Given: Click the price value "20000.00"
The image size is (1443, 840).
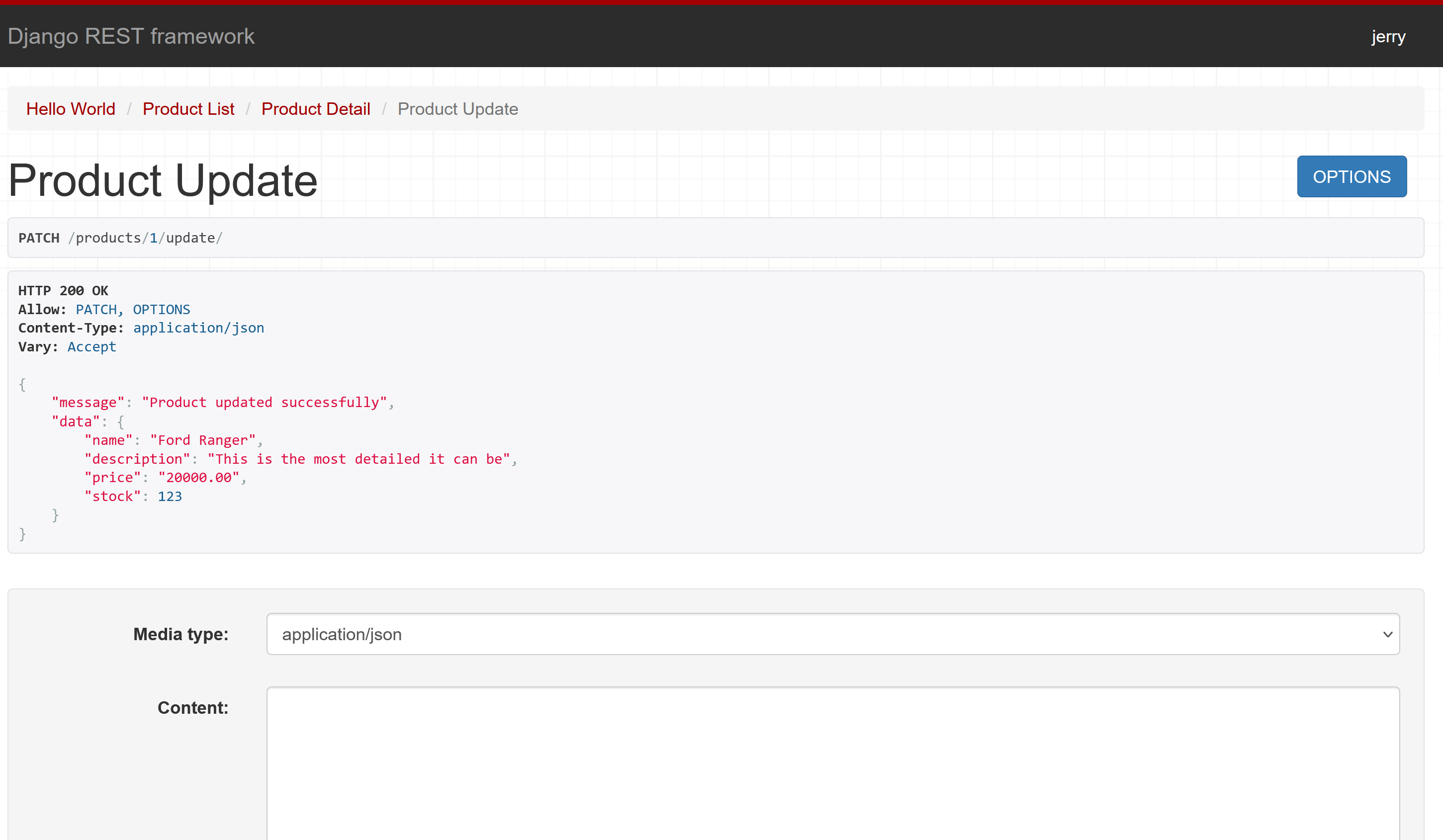Looking at the screenshot, I should point(198,477).
